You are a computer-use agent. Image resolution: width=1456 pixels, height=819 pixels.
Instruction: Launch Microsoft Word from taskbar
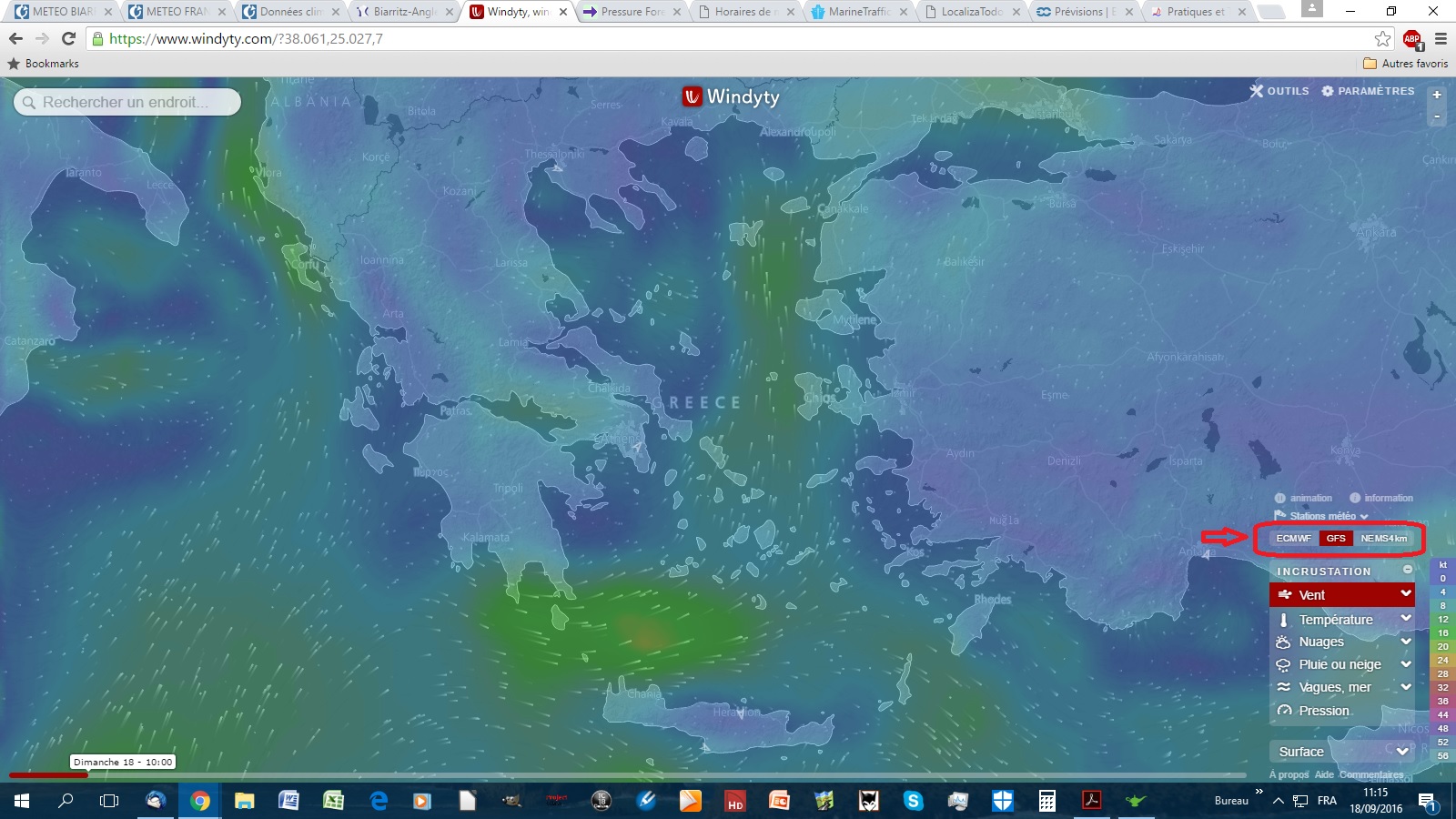(288, 801)
